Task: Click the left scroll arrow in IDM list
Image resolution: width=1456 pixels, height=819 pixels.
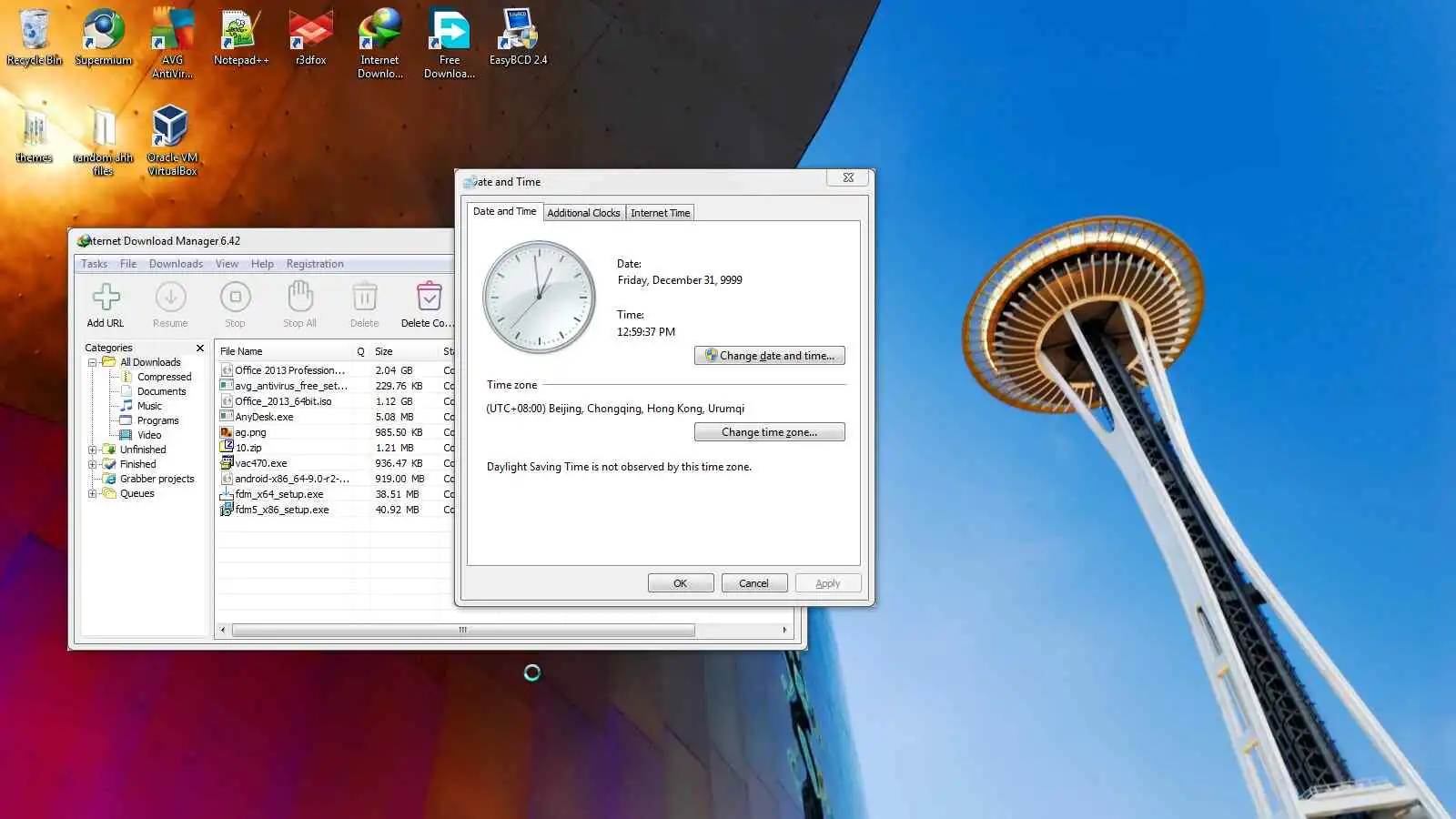Action: point(223,630)
